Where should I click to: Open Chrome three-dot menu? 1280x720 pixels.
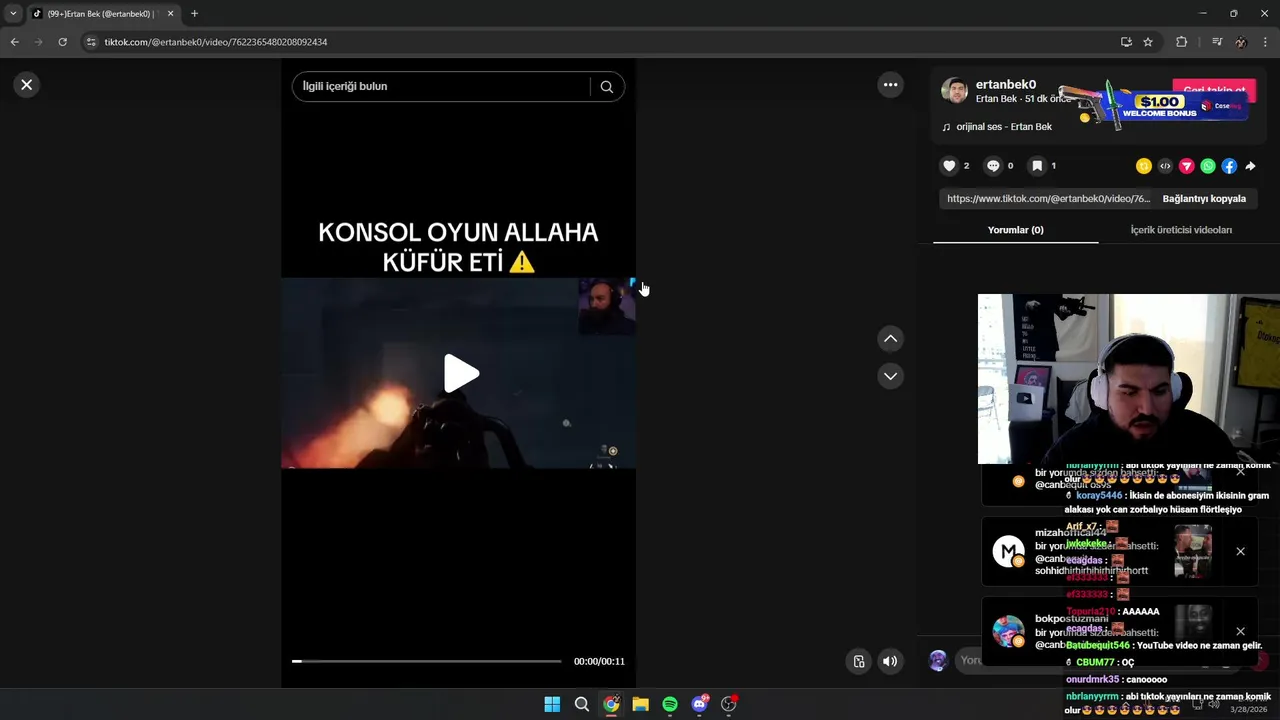(1266, 42)
